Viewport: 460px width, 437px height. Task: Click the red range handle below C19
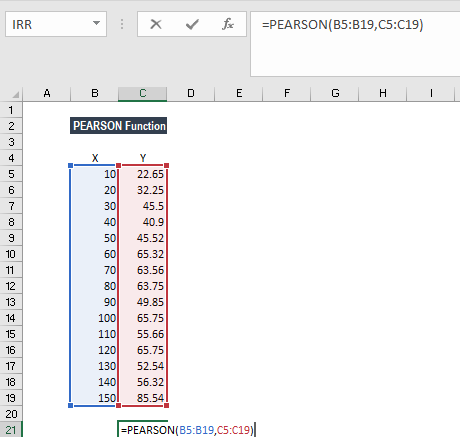(167, 405)
